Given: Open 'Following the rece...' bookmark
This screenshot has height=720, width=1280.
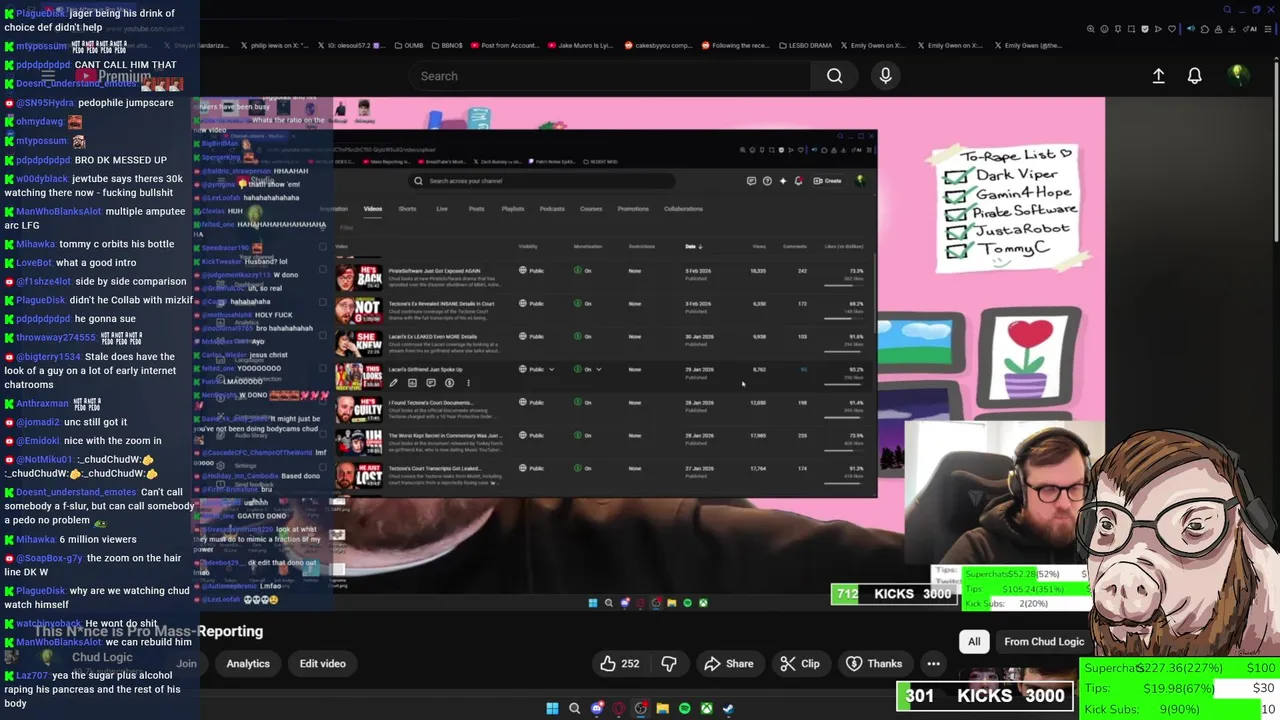Looking at the screenshot, I should [734, 45].
